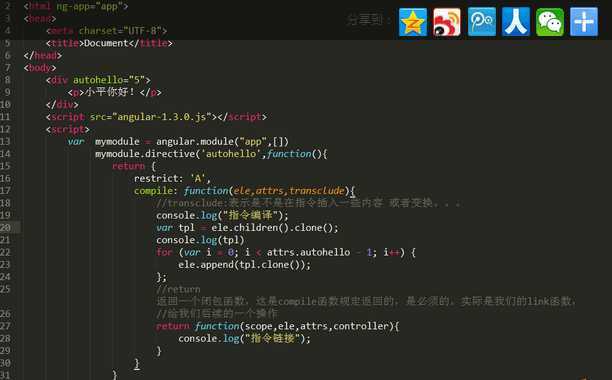Image resolution: width=612 pixels, height=380 pixels.
Task: Share to Tencent Weibo icon
Action: pyautogui.click(x=482, y=22)
